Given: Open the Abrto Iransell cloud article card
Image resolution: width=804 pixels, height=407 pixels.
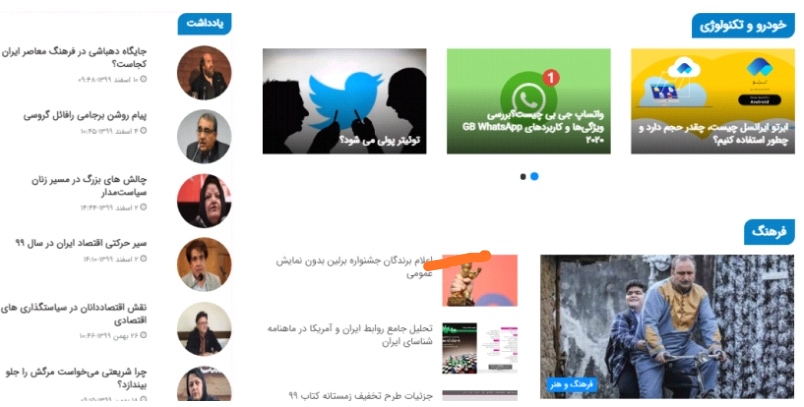Looking at the screenshot, I should click(713, 101).
